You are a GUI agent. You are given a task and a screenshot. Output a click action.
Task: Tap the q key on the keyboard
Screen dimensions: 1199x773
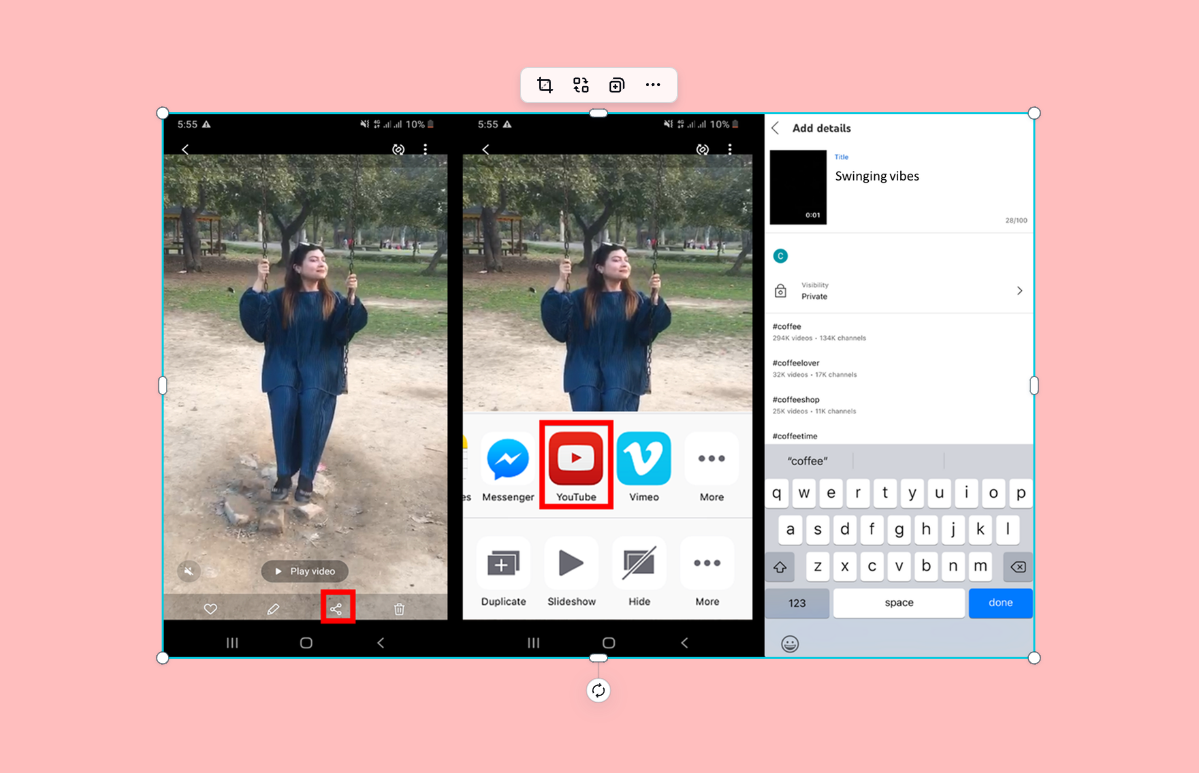click(777, 493)
